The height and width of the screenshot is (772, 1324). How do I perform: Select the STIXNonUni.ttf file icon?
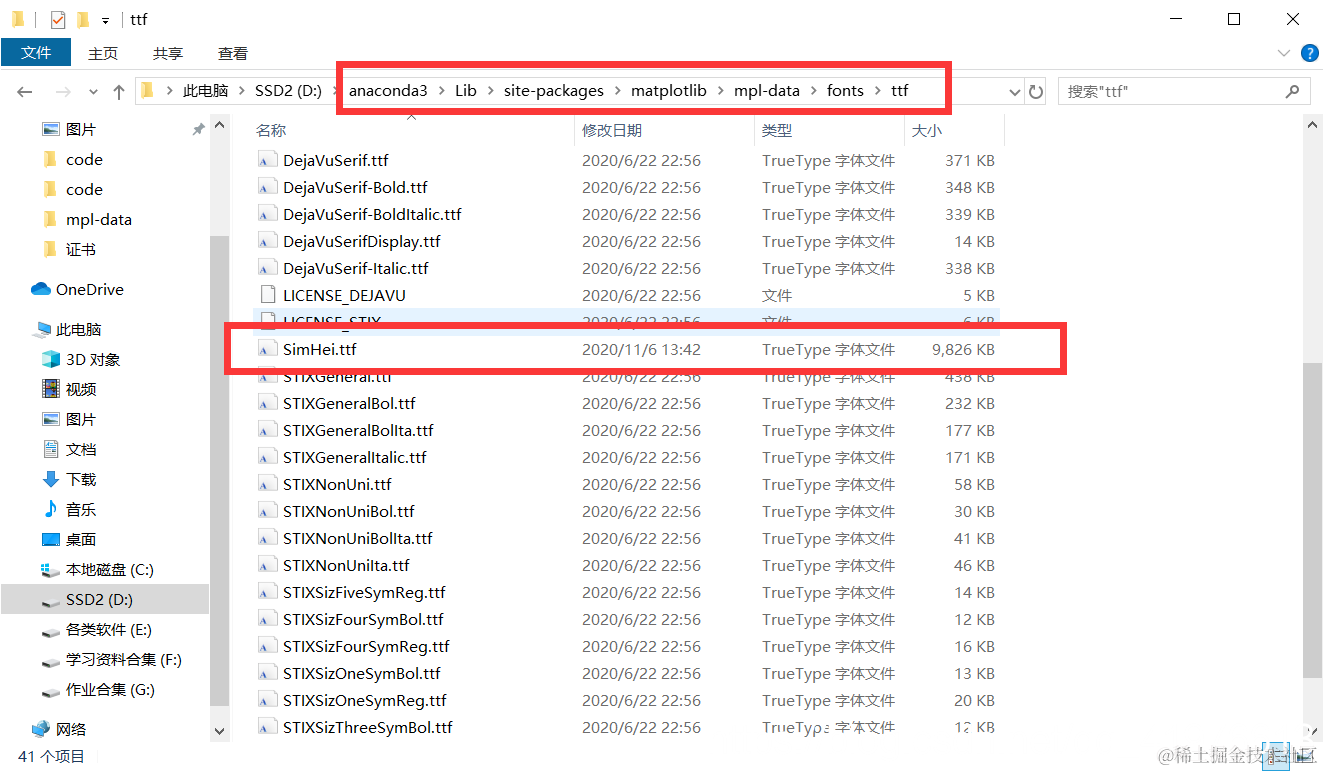pyautogui.click(x=266, y=484)
